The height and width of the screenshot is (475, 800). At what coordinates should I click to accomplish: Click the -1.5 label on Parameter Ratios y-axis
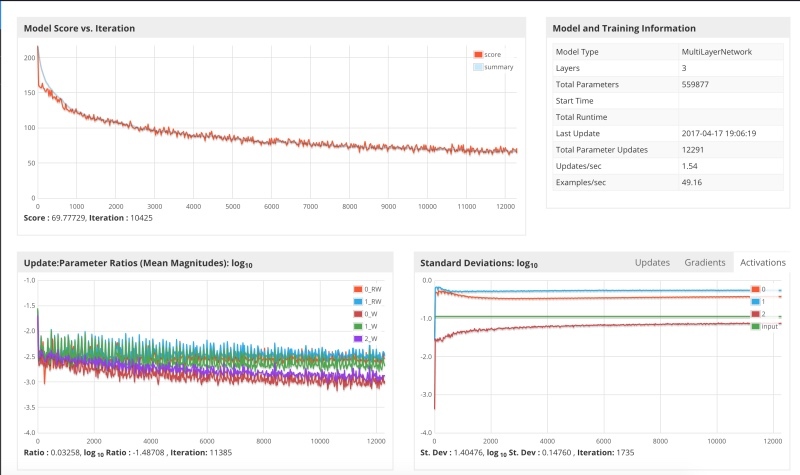[30, 306]
